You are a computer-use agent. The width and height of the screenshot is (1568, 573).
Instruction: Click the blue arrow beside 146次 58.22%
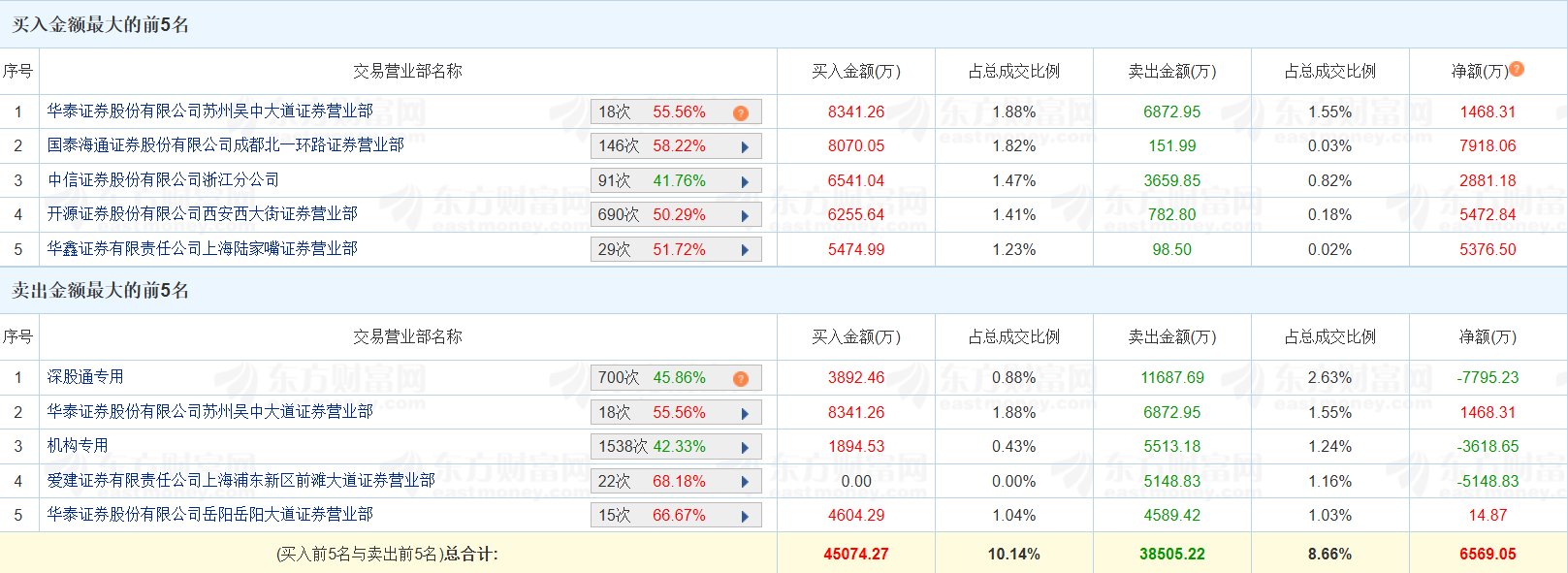[x=745, y=147]
